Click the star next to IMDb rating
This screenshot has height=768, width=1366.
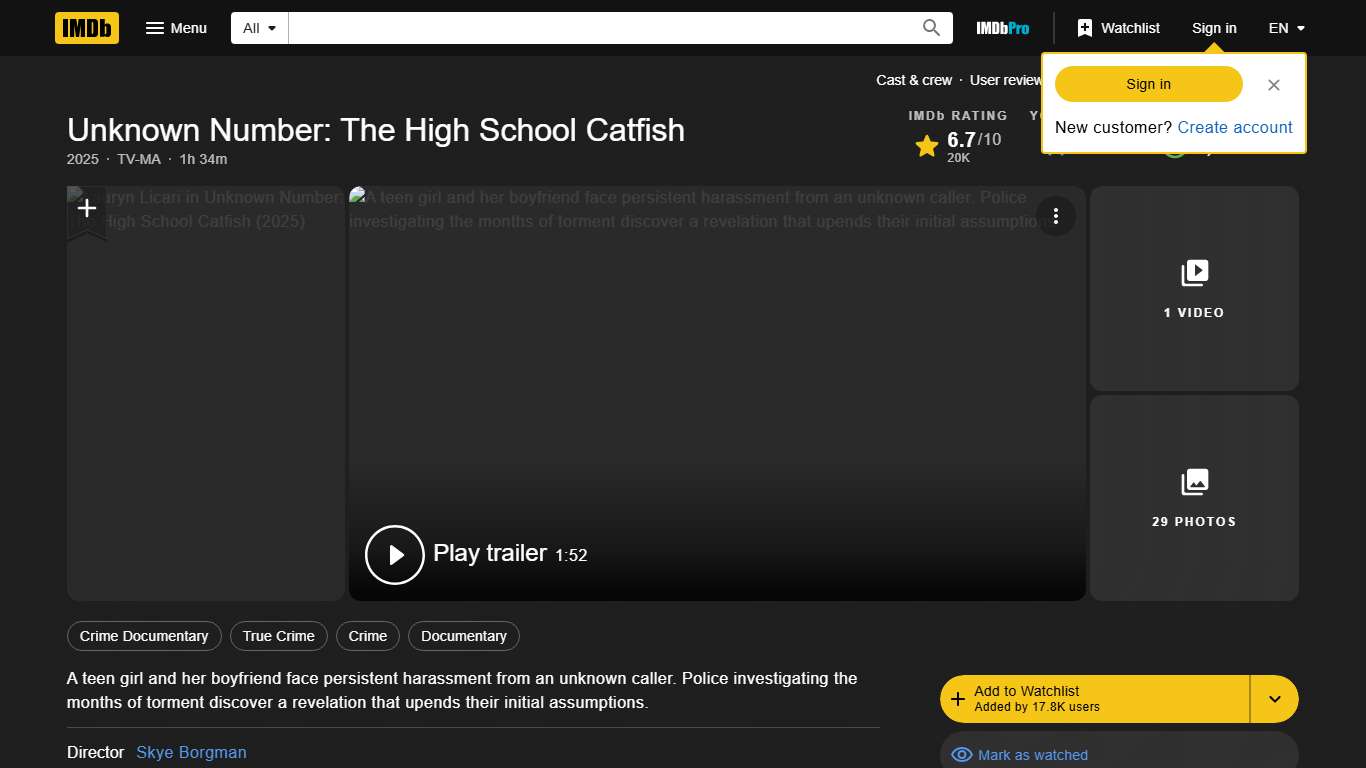tap(926, 144)
